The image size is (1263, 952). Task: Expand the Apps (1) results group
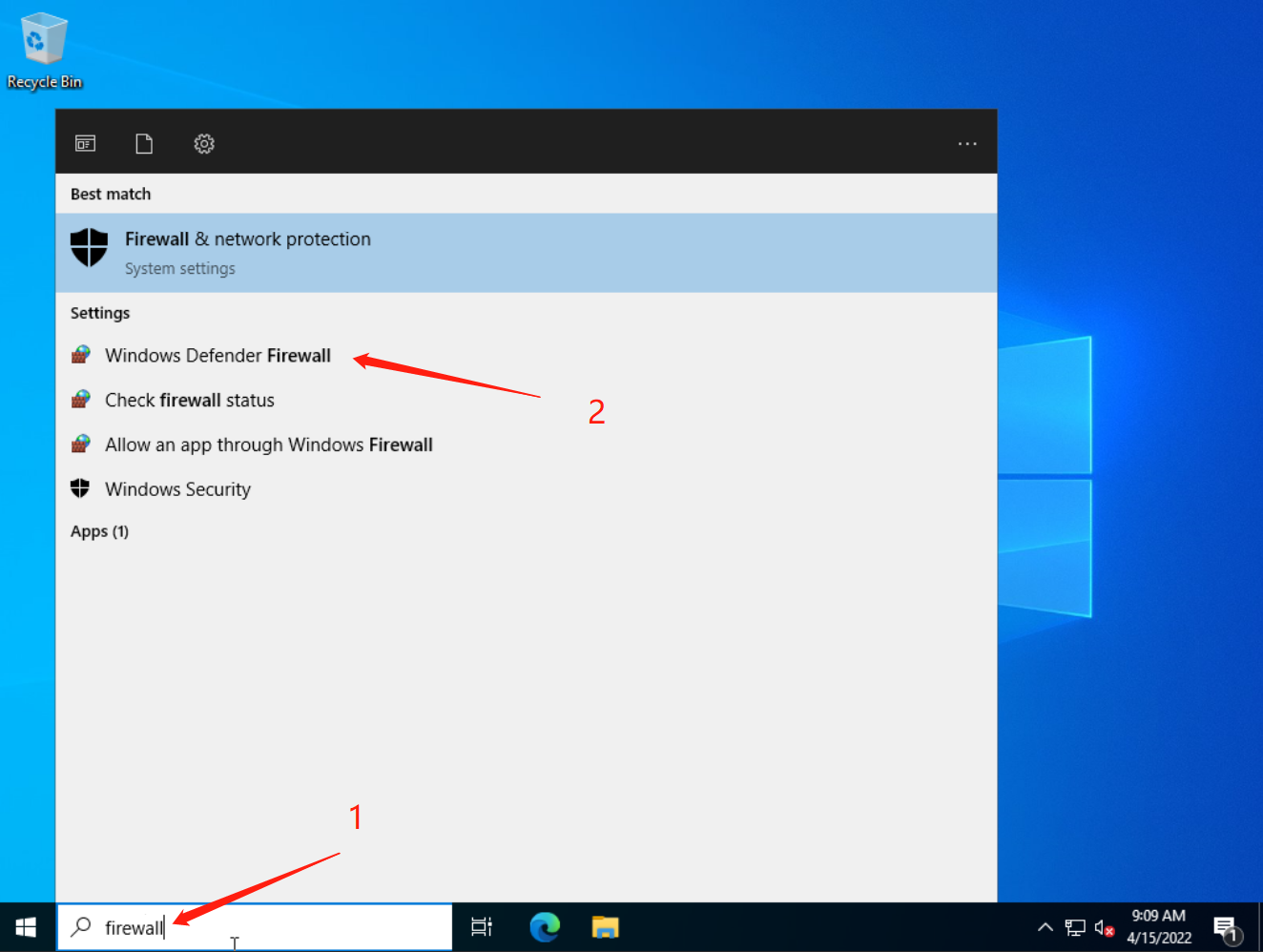[99, 531]
